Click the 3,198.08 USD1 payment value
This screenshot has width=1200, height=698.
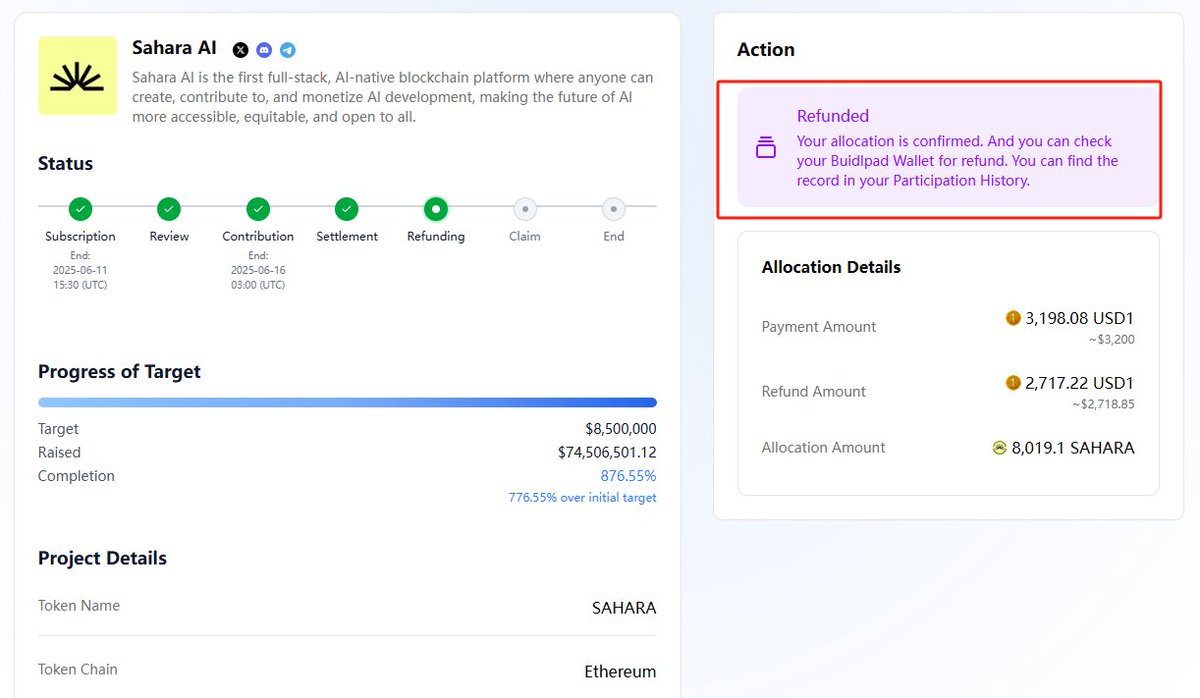click(1080, 318)
